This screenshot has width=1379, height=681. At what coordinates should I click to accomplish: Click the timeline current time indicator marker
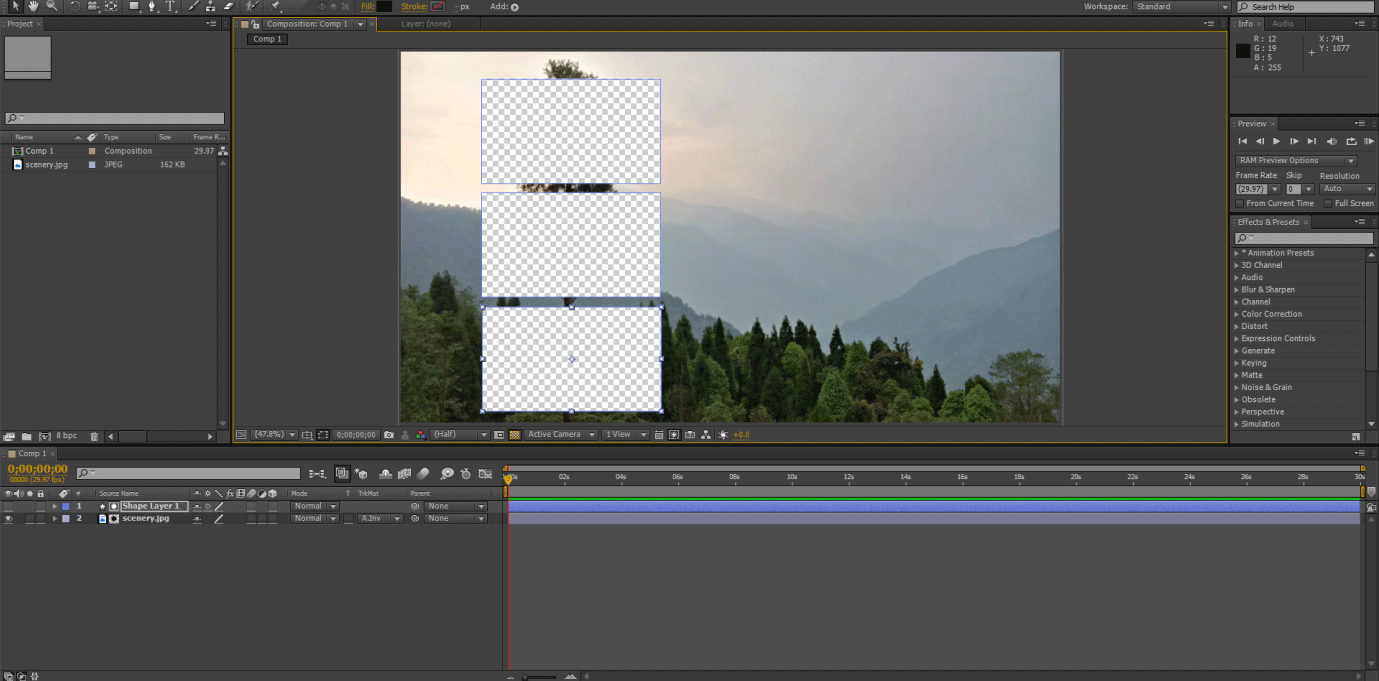pos(507,479)
